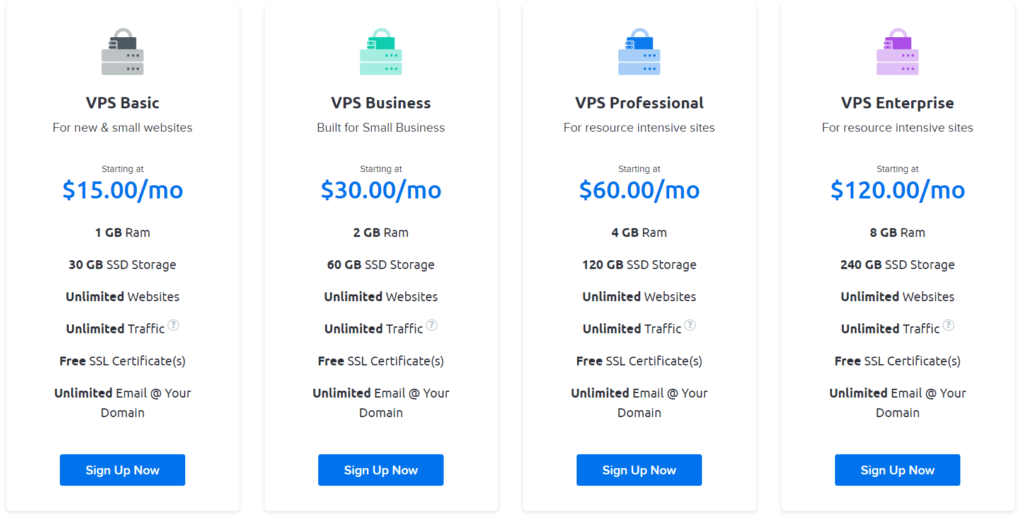Click the $15.00/mo price

pyautogui.click(x=122, y=190)
